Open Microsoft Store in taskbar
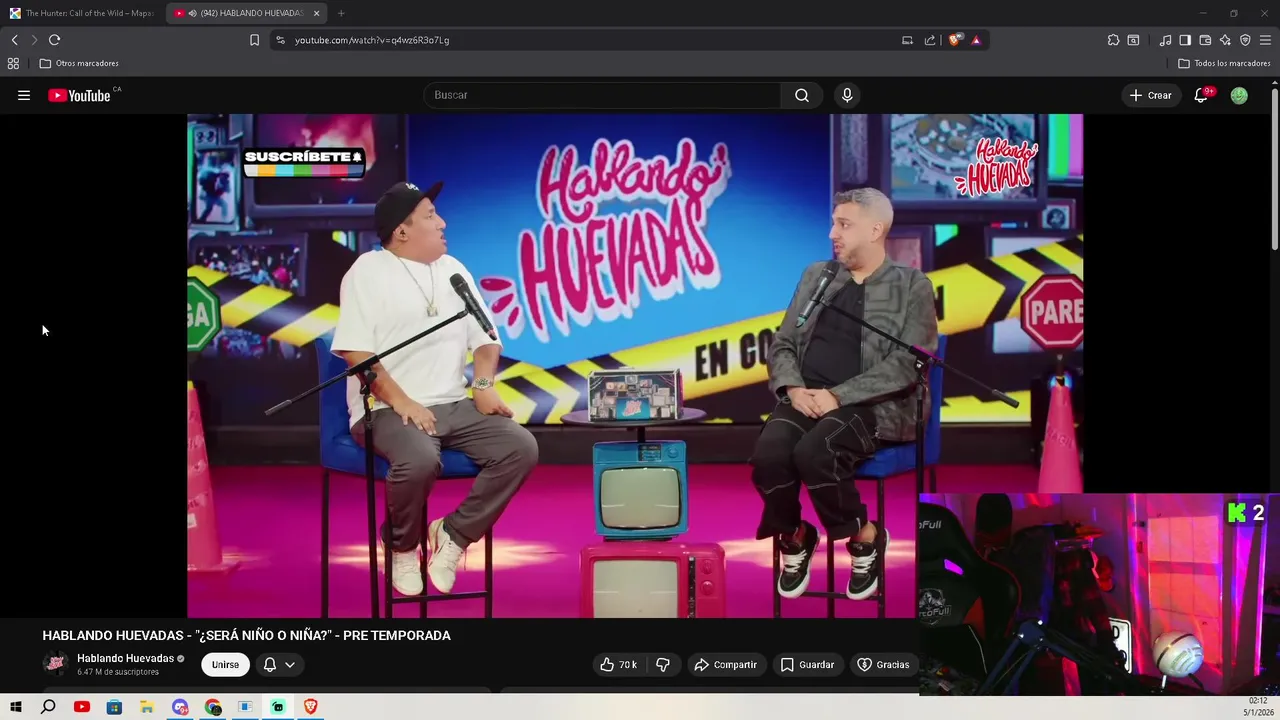 [114, 707]
